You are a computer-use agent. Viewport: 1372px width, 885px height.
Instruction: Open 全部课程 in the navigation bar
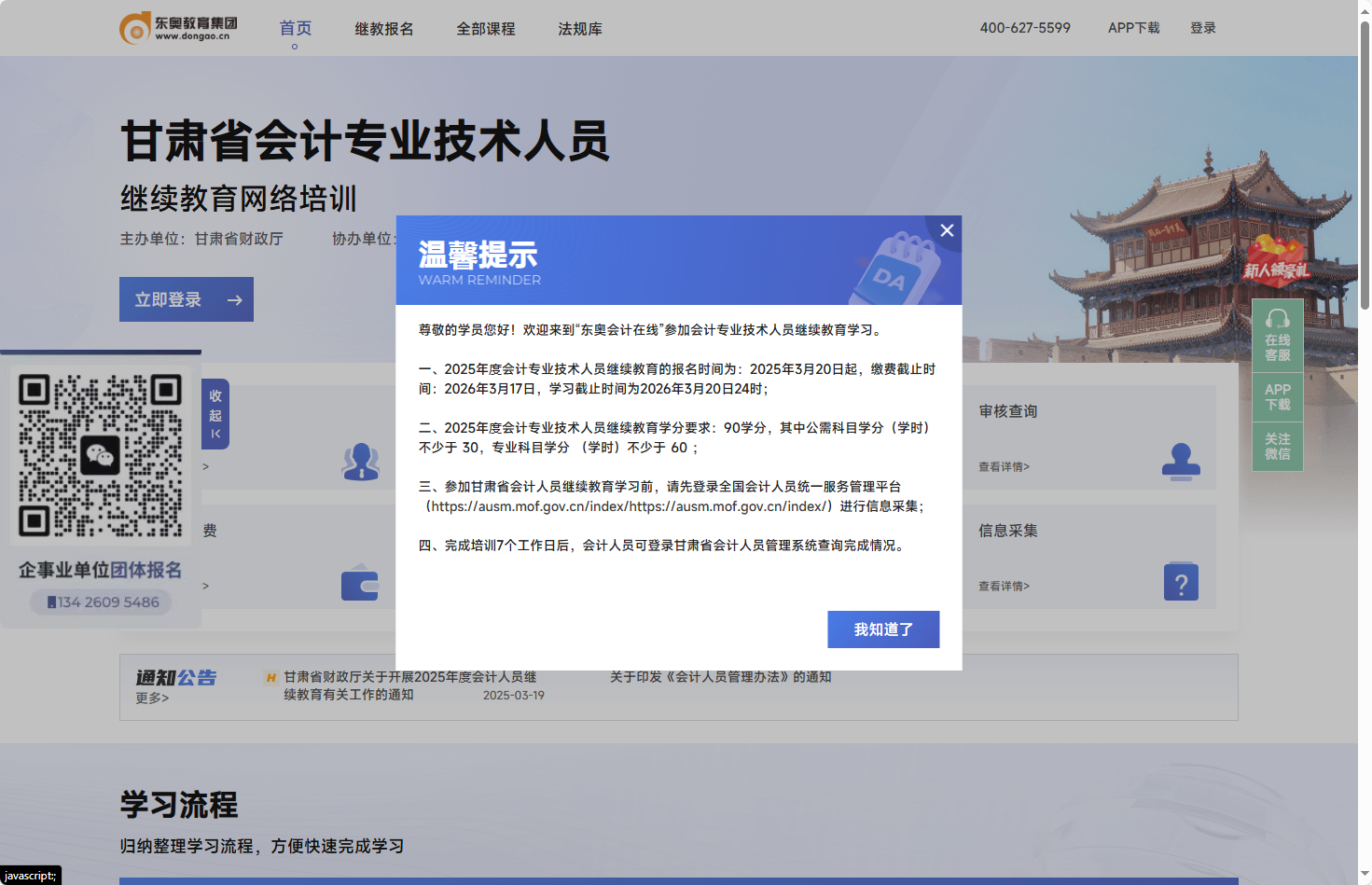486,29
